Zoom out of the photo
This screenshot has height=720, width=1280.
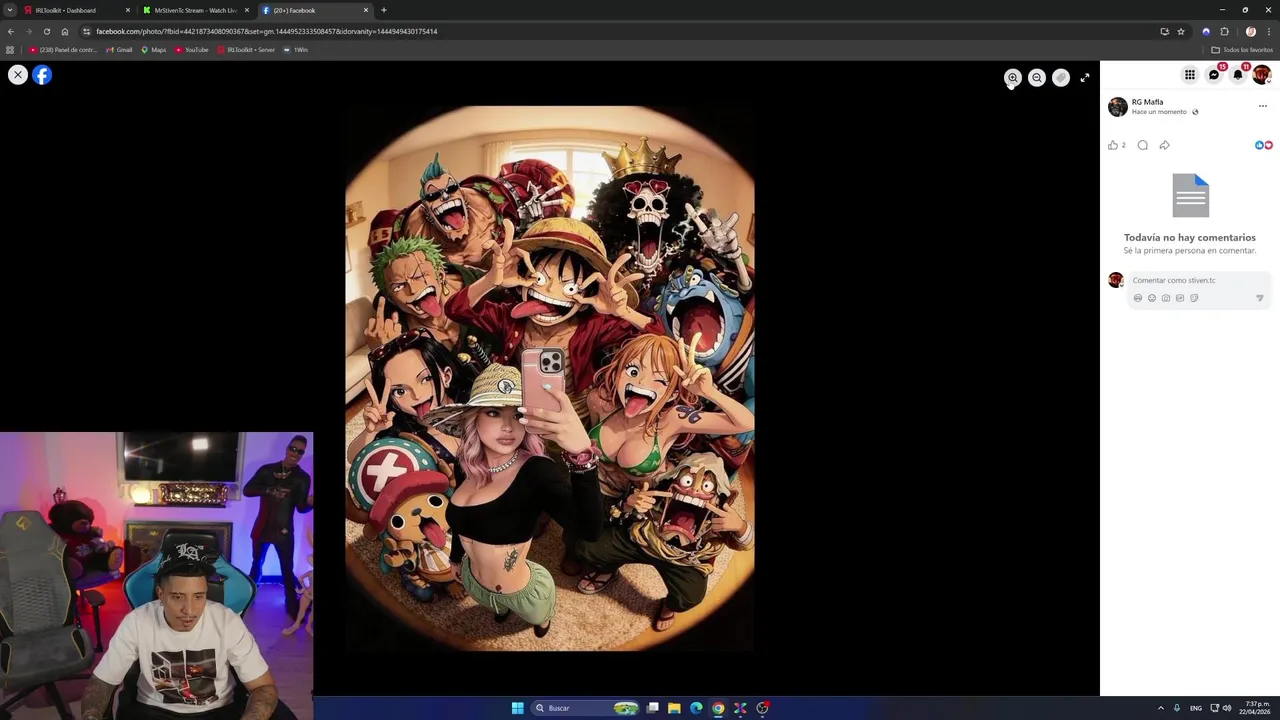[x=1037, y=77]
